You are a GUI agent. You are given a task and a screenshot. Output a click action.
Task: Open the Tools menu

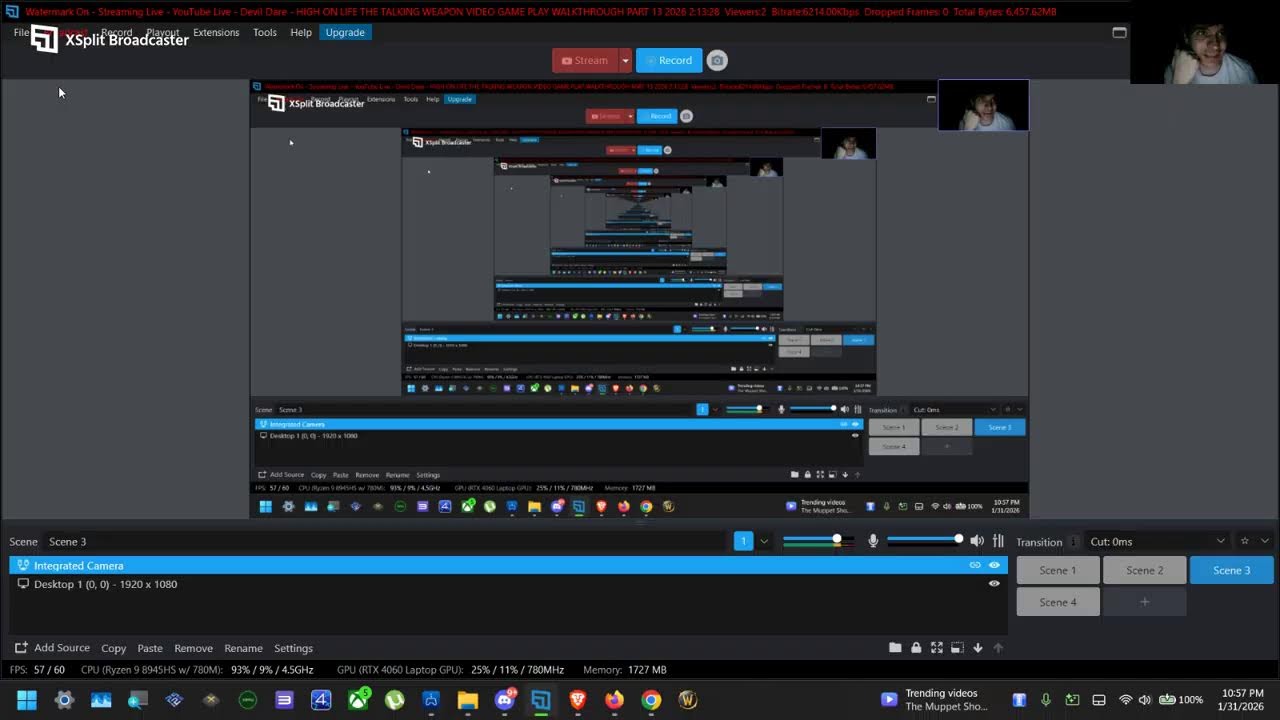265,32
